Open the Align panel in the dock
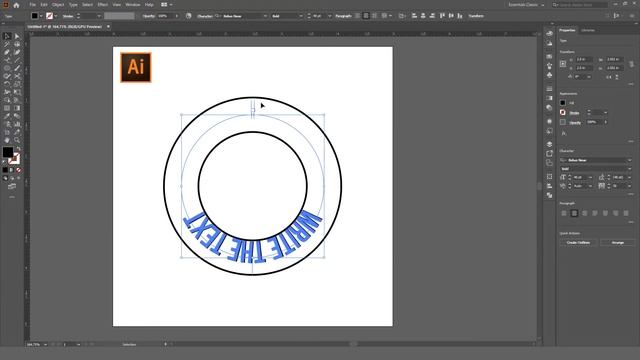The width and height of the screenshot is (640, 360). pos(549,186)
